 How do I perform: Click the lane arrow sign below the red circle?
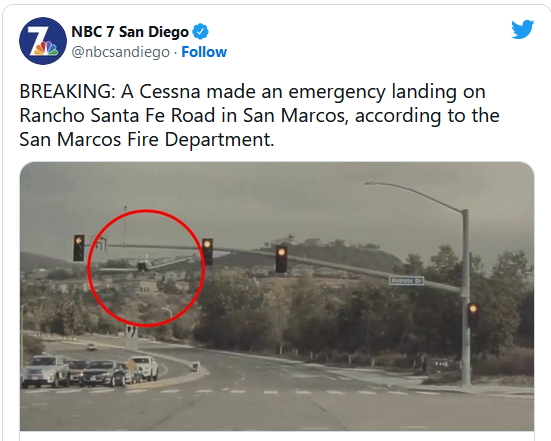pyautogui.click(x=132, y=337)
